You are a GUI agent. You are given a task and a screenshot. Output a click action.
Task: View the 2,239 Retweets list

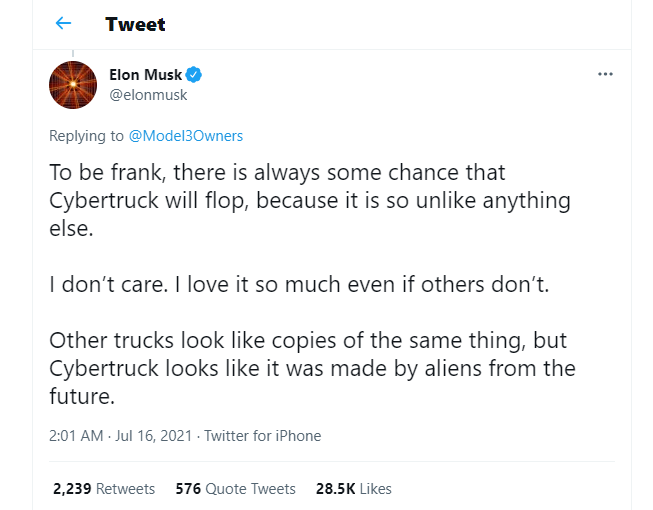tap(103, 489)
